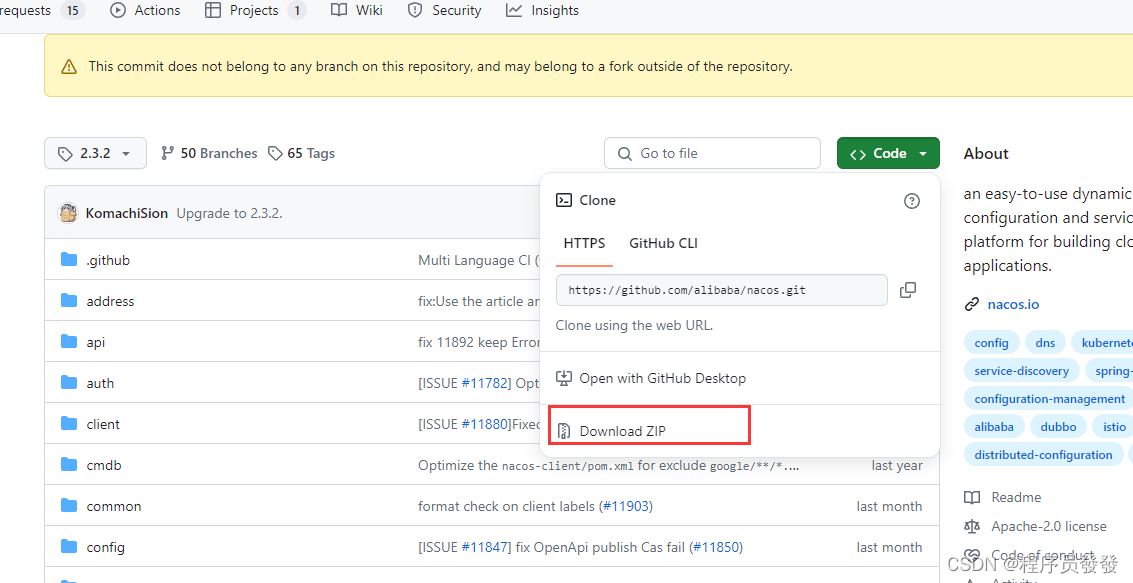The width and height of the screenshot is (1133, 583).
Task: Click the warning triangle icon in banner
Action: (69, 67)
